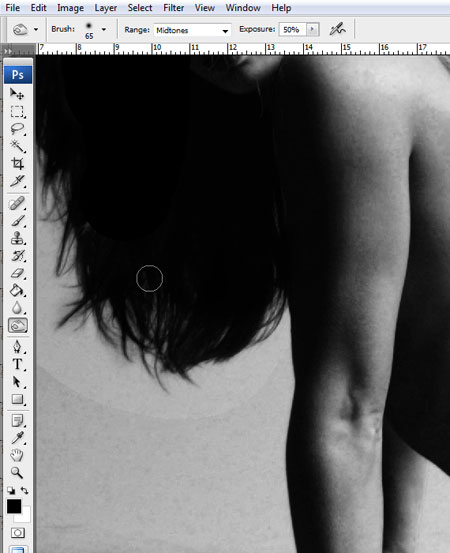The width and height of the screenshot is (450, 553).
Task: Open the Help menu
Action: [281, 8]
